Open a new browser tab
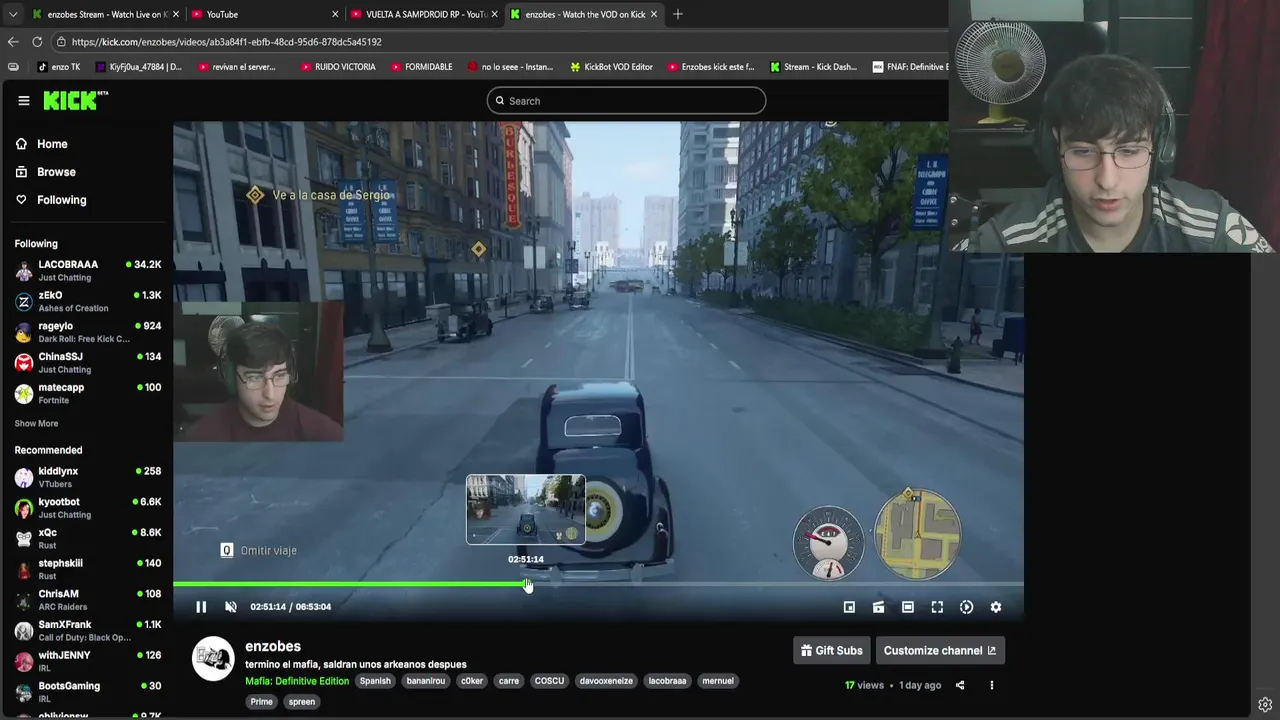 [678, 14]
